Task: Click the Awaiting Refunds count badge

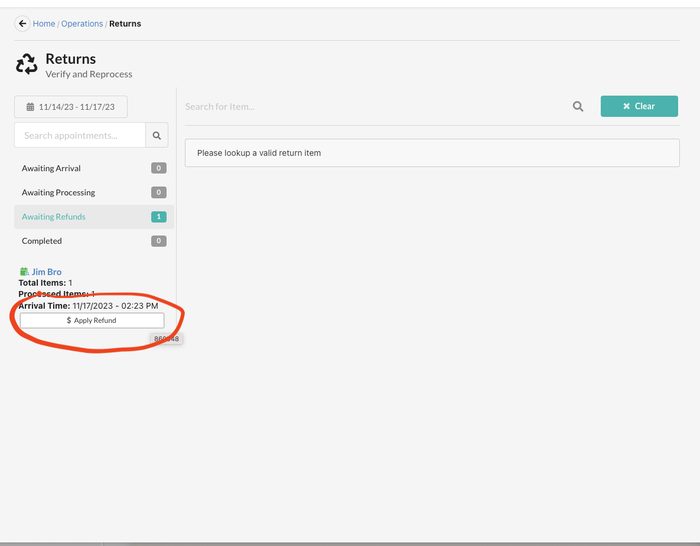Action: tap(158, 217)
